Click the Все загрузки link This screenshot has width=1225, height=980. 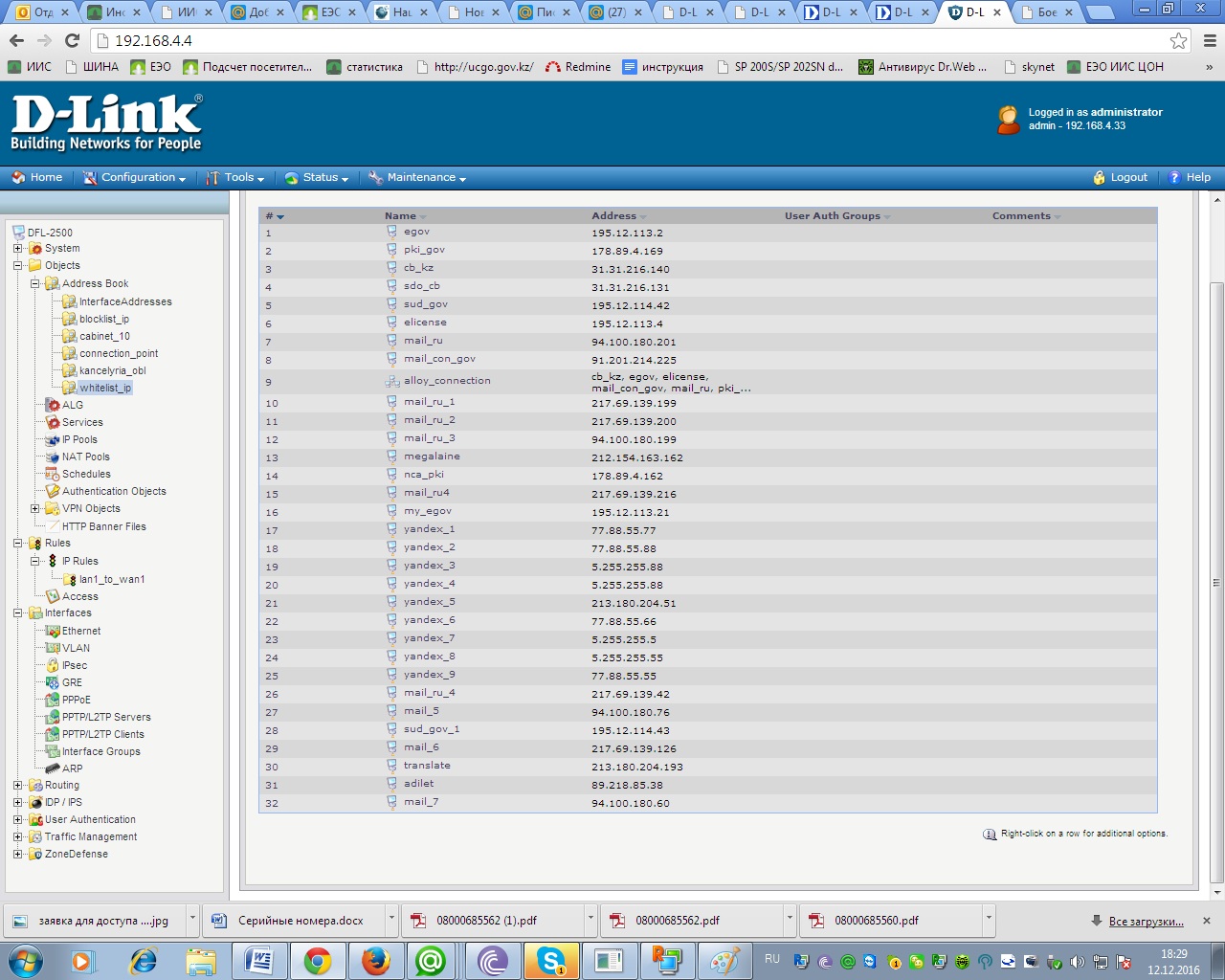click(x=1146, y=922)
